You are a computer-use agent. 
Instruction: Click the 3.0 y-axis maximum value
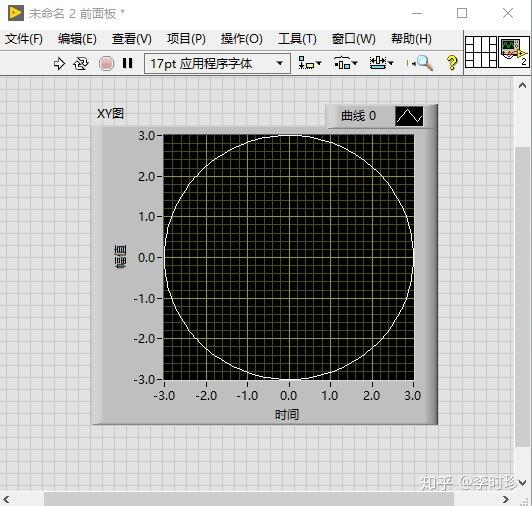click(147, 135)
